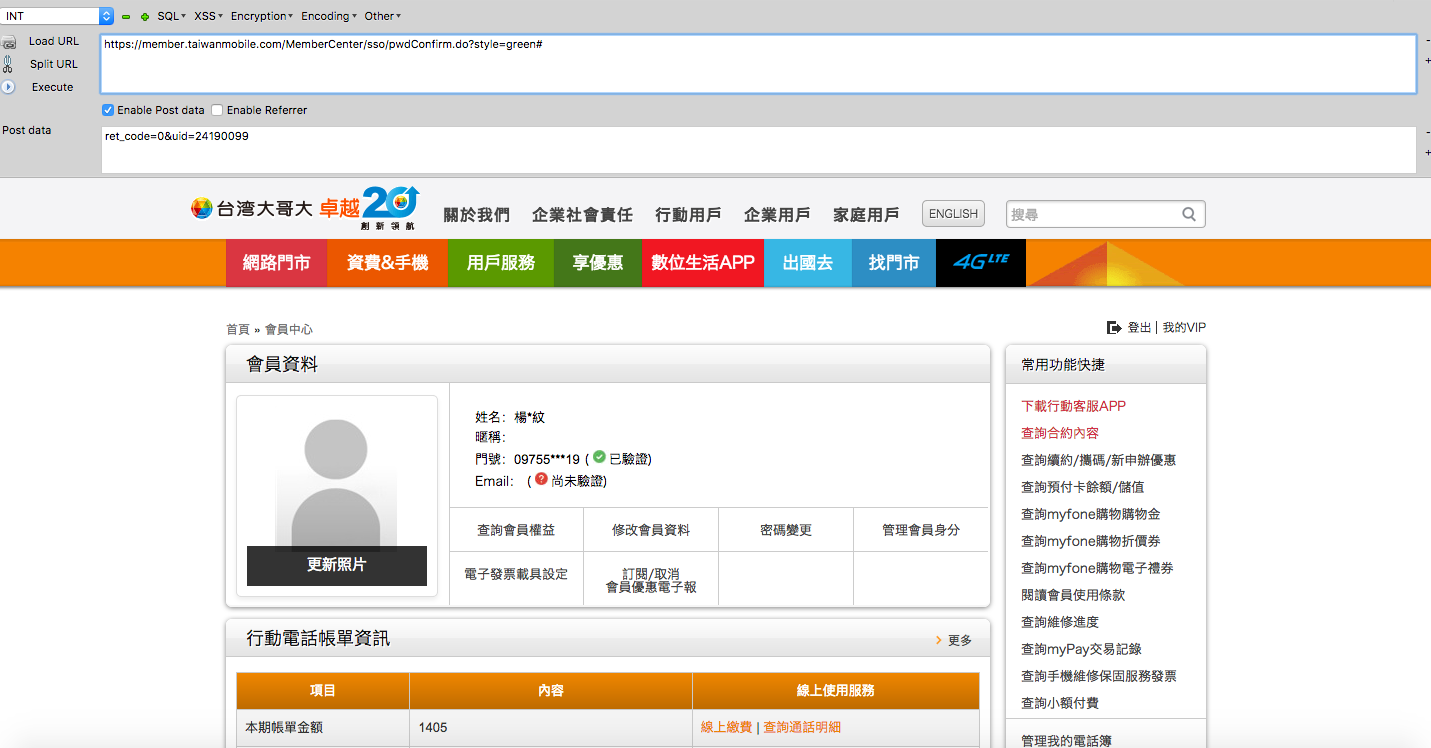Select the 找門市 navigation tab
The height and width of the screenshot is (748, 1431).
(x=894, y=263)
